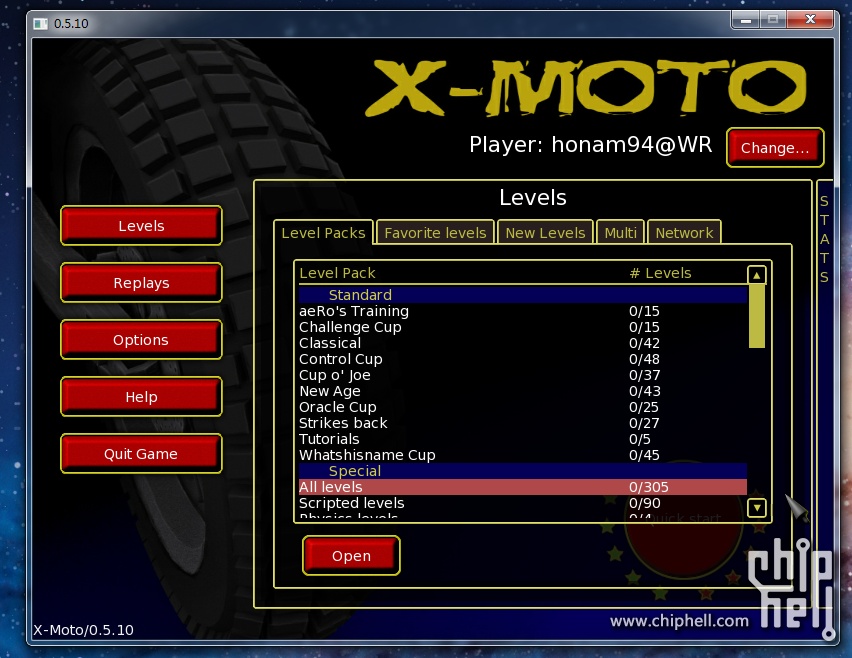Click the Standard group header
Image resolution: width=852 pixels, height=658 pixels.
(523, 294)
